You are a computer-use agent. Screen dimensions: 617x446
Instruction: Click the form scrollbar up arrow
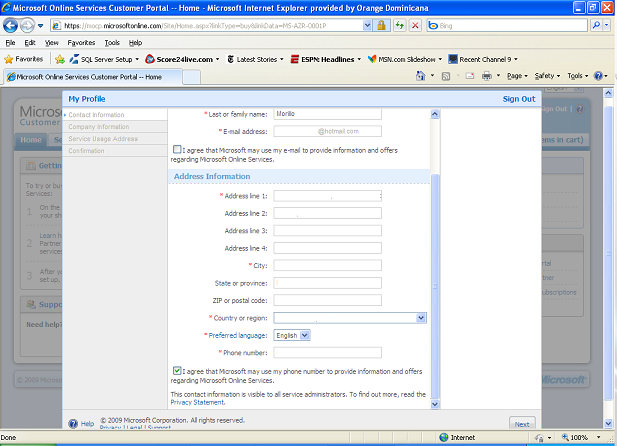(x=435, y=114)
